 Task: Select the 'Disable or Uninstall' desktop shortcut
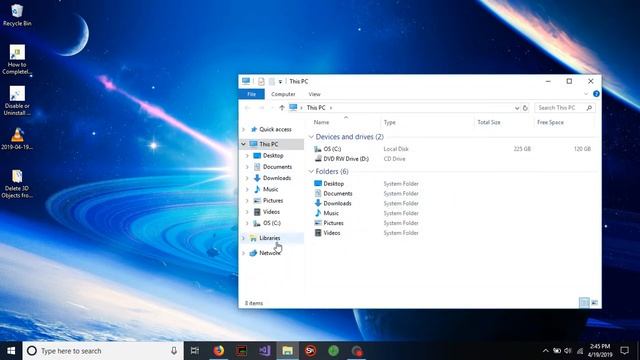tap(17, 101)
